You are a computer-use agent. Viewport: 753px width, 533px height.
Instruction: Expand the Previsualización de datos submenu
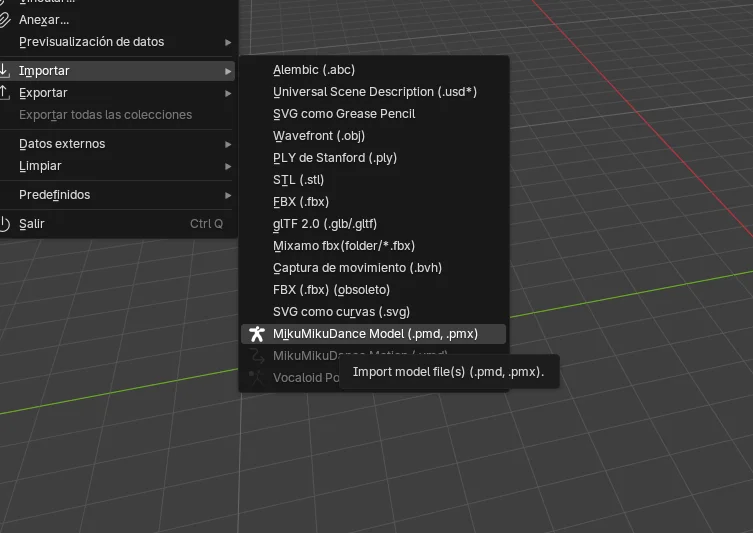pos(117,42)
